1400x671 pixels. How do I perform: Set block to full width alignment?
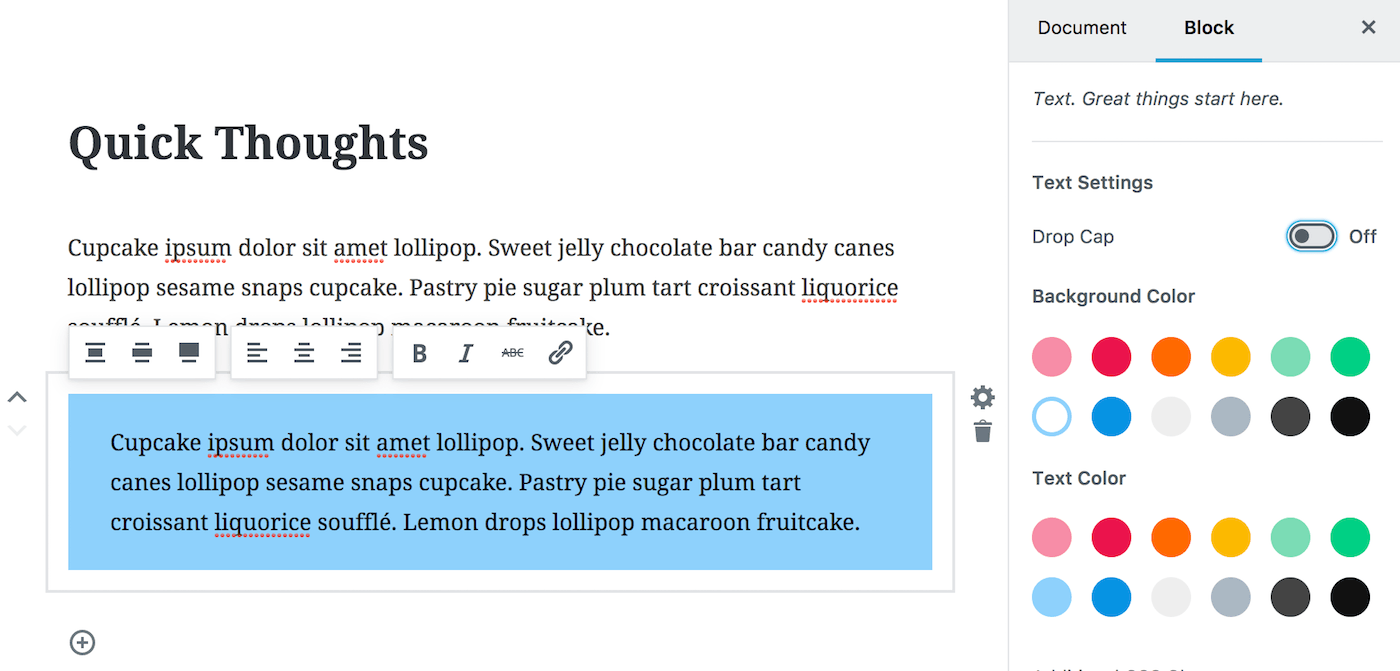coord(189,353)
